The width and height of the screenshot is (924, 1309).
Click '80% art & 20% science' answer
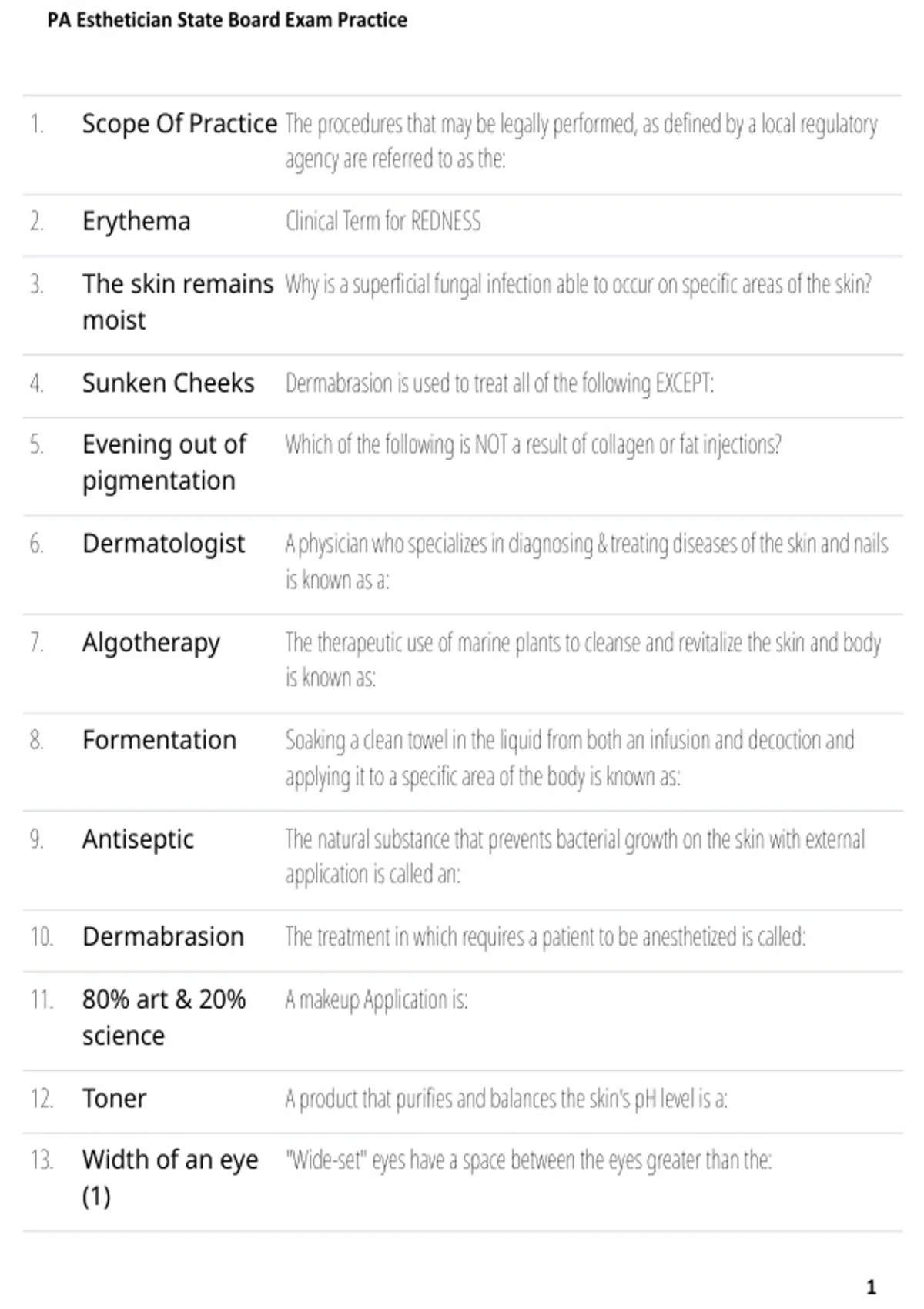(164, 1017)
